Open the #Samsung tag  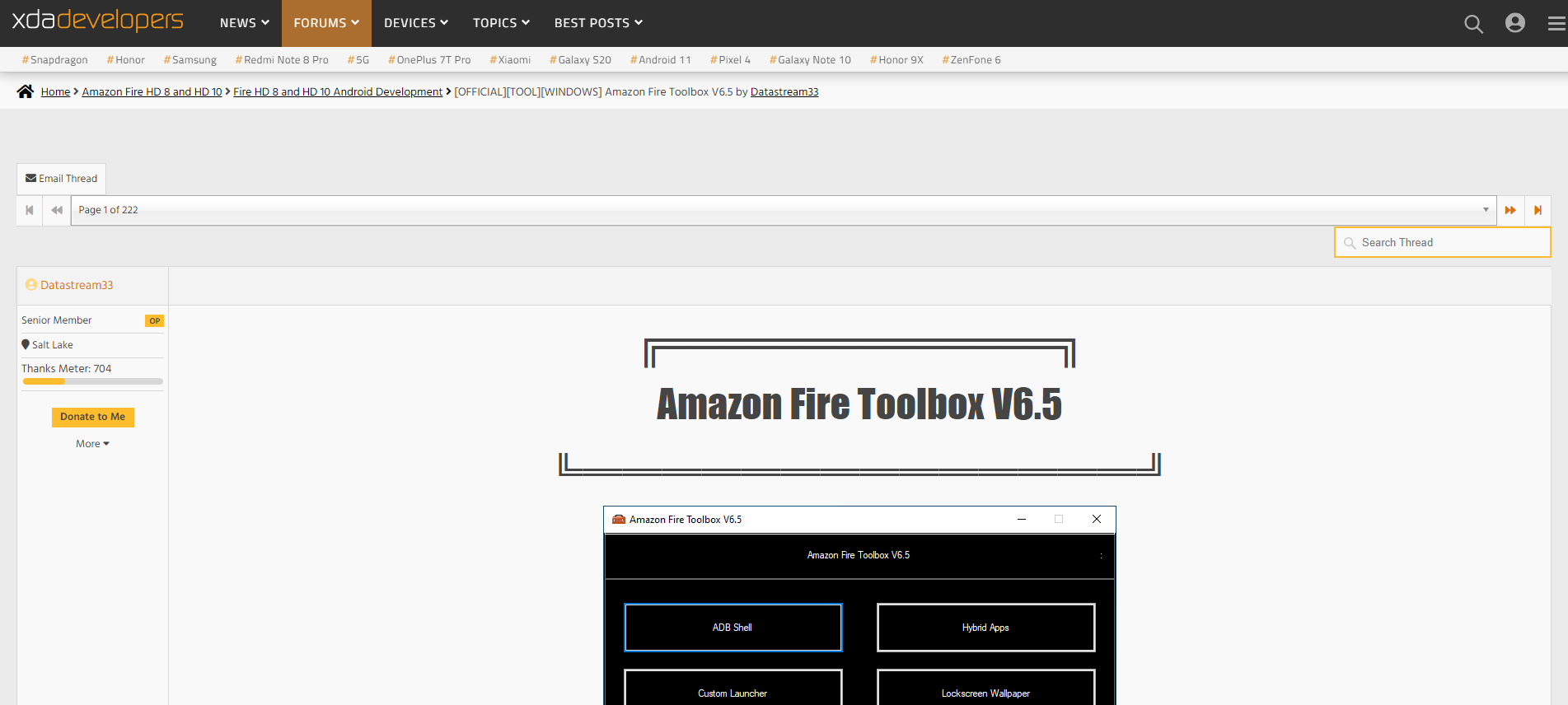click(190, 60)
